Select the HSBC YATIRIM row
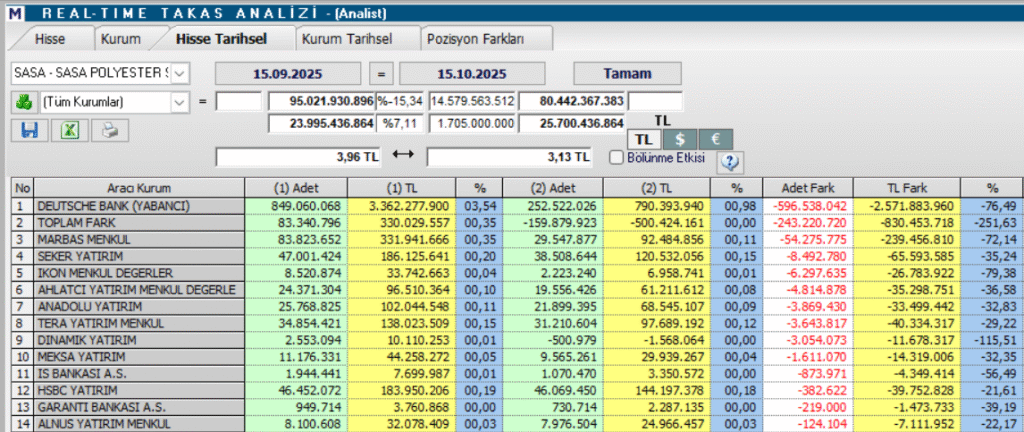This screenshot has height=432, width=1024. [517, 390]
